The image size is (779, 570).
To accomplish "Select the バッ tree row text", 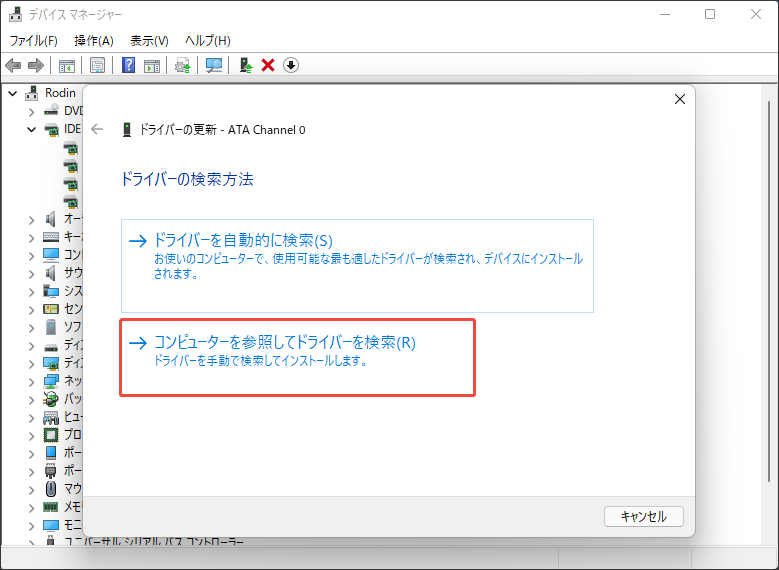I will click(x=73, y=399).
